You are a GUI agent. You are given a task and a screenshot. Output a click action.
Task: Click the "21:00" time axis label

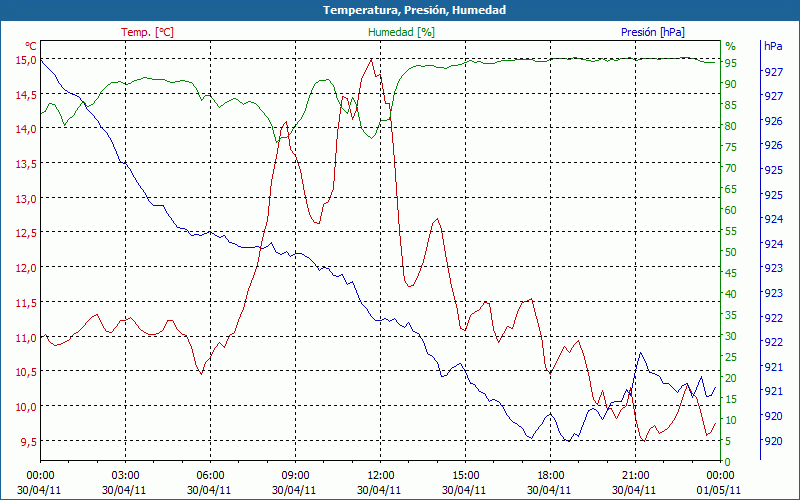click(x=636, y=476)
